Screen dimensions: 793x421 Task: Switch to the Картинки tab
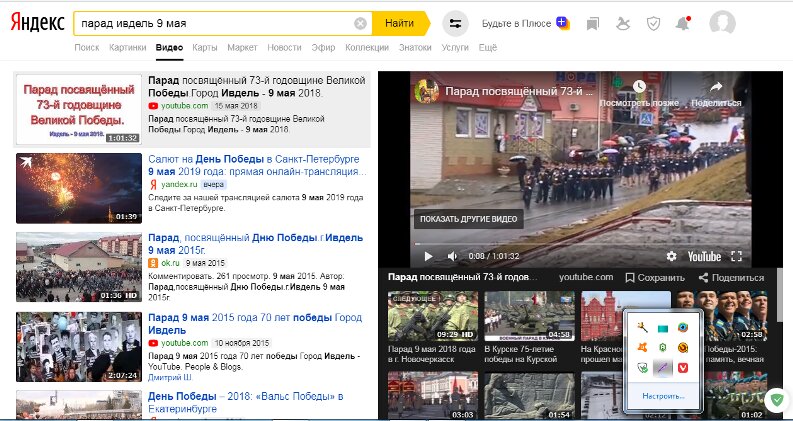127,48
